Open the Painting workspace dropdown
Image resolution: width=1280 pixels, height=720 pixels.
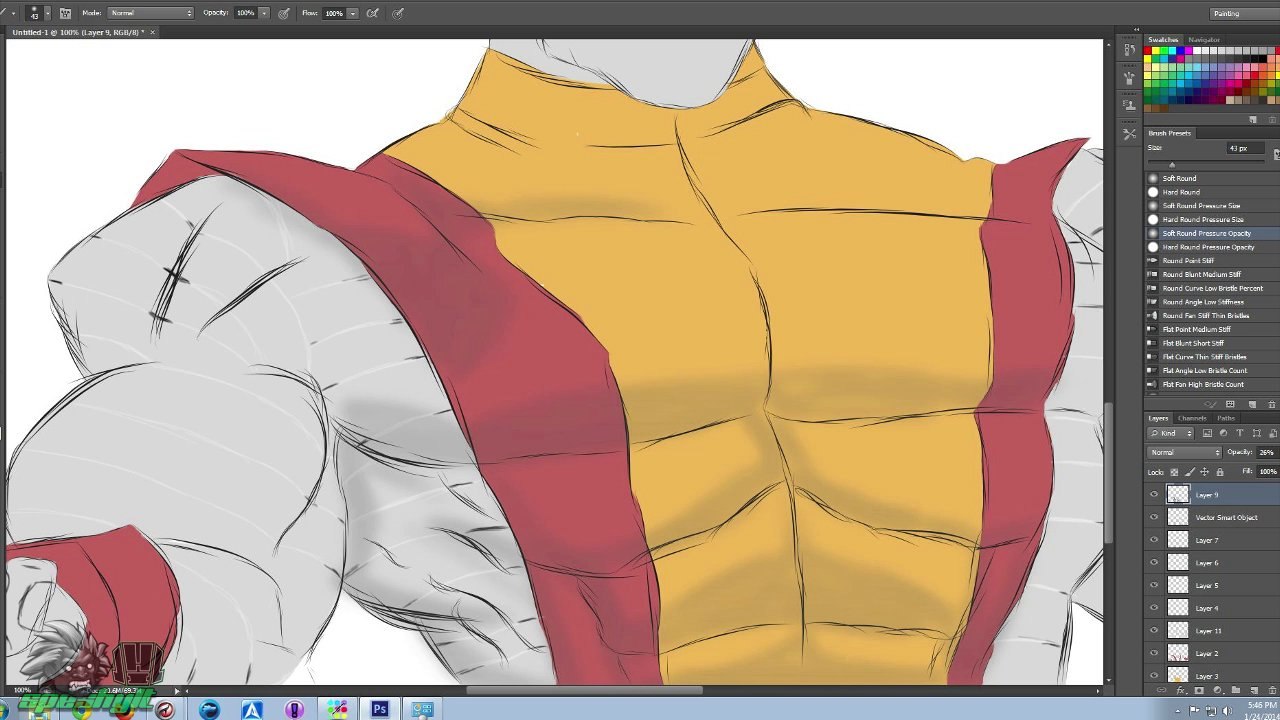[1242, 13]
